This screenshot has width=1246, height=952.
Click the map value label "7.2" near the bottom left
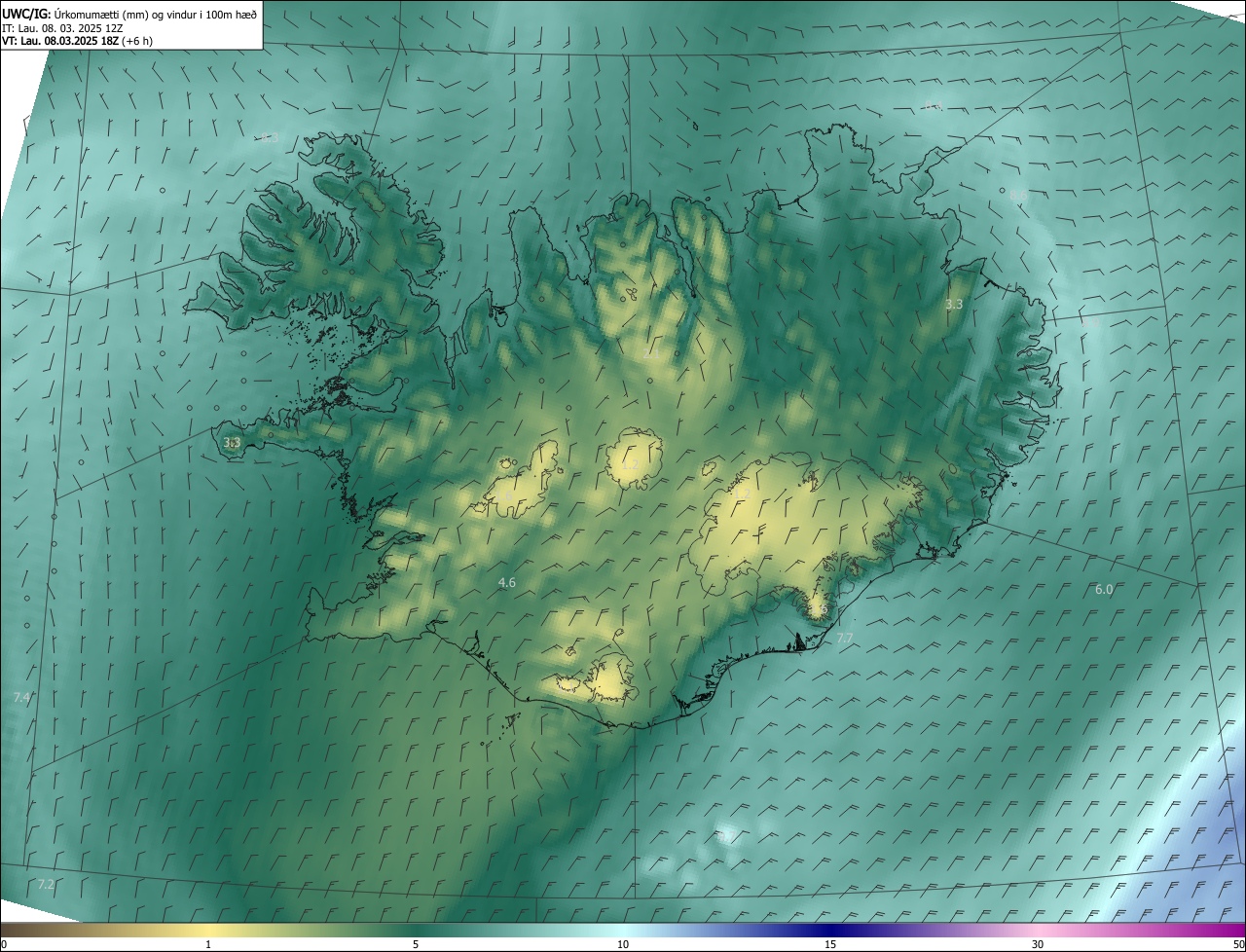pyautogui.click(x=45, y=885)
